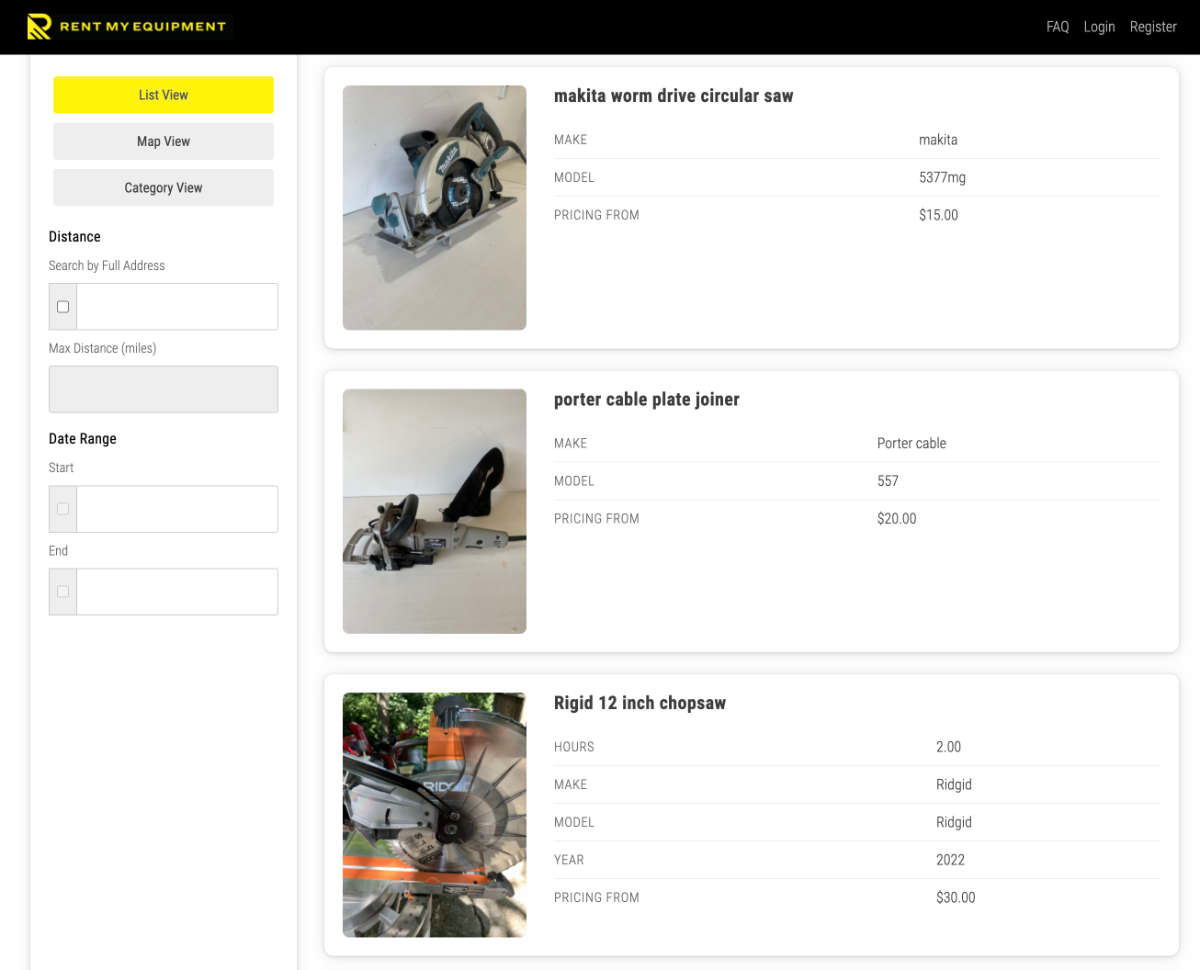The height and width of the screenshot is (970, 1200).
Task: Select the year value 2022
Action: pyautogui.click(x=950, y=860)
